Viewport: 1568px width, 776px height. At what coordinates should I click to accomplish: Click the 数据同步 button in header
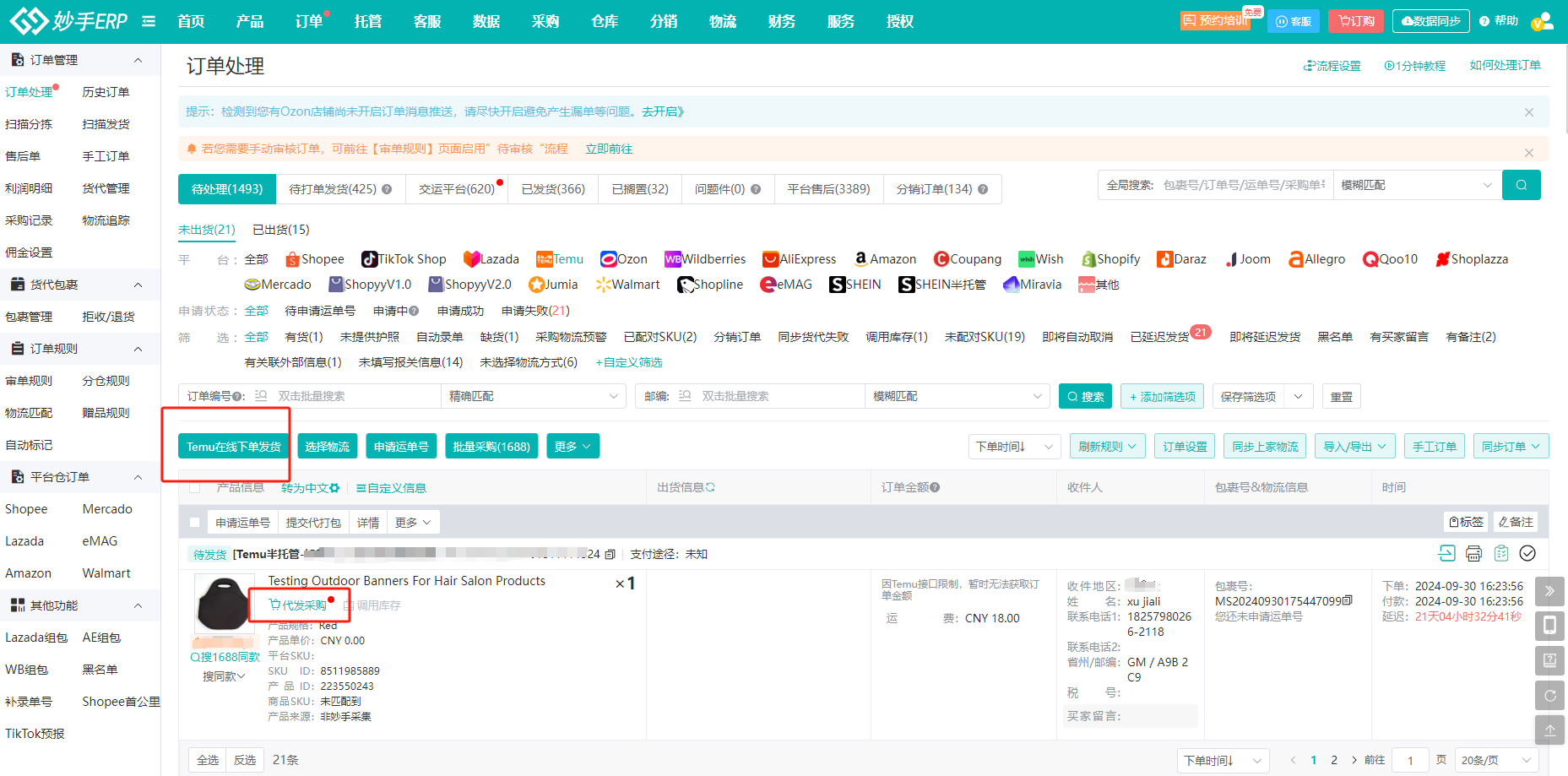[1430, 21]
